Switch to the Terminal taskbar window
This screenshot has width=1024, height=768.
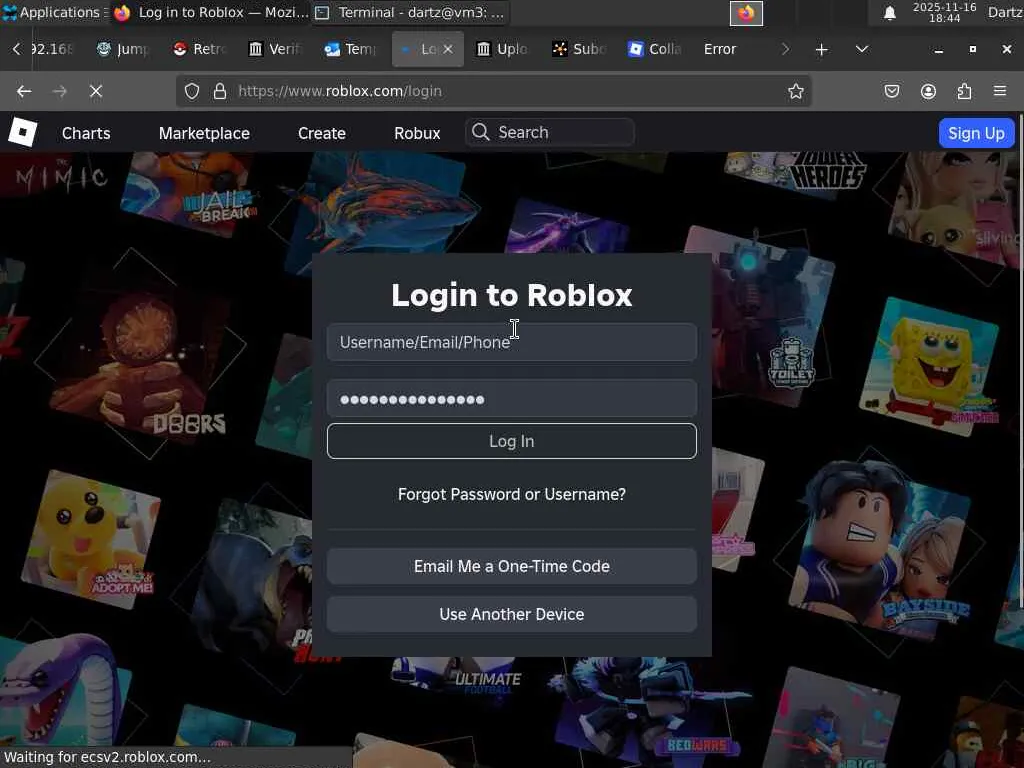(410, 12)
